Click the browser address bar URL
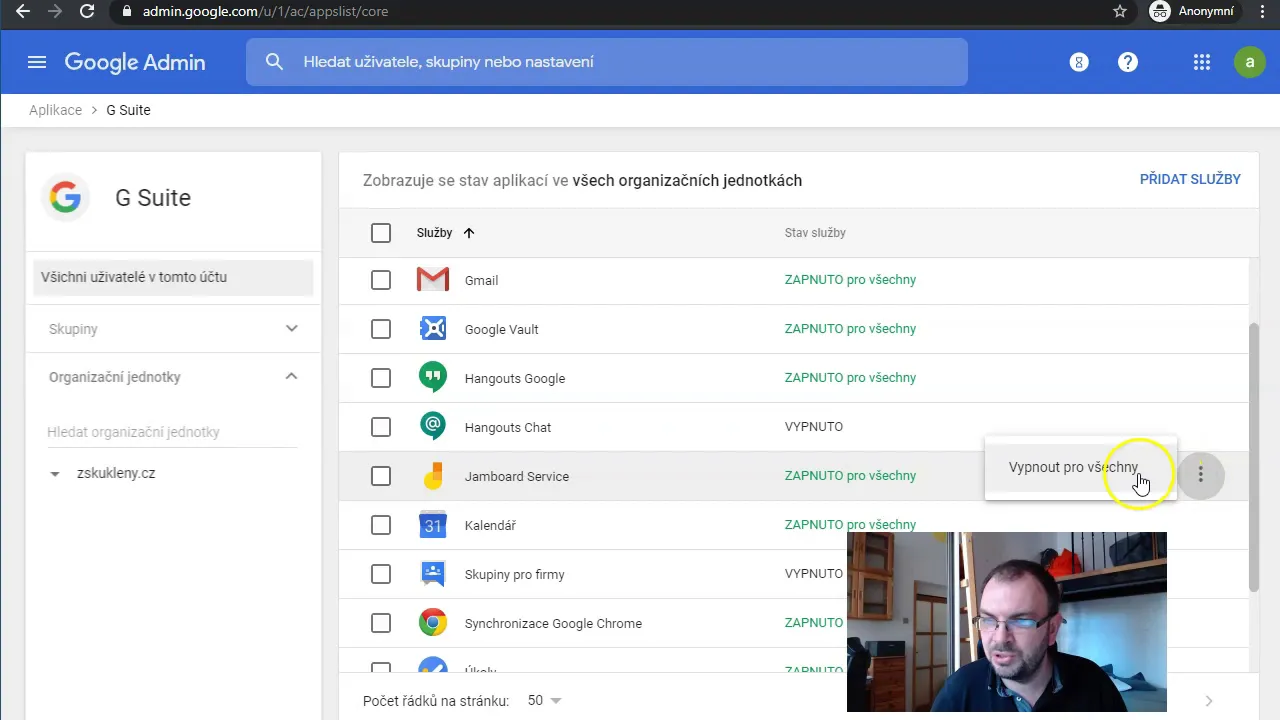The height and width of the screenshot is (720, 1280). pyautogui.click(x=265, y=11)
